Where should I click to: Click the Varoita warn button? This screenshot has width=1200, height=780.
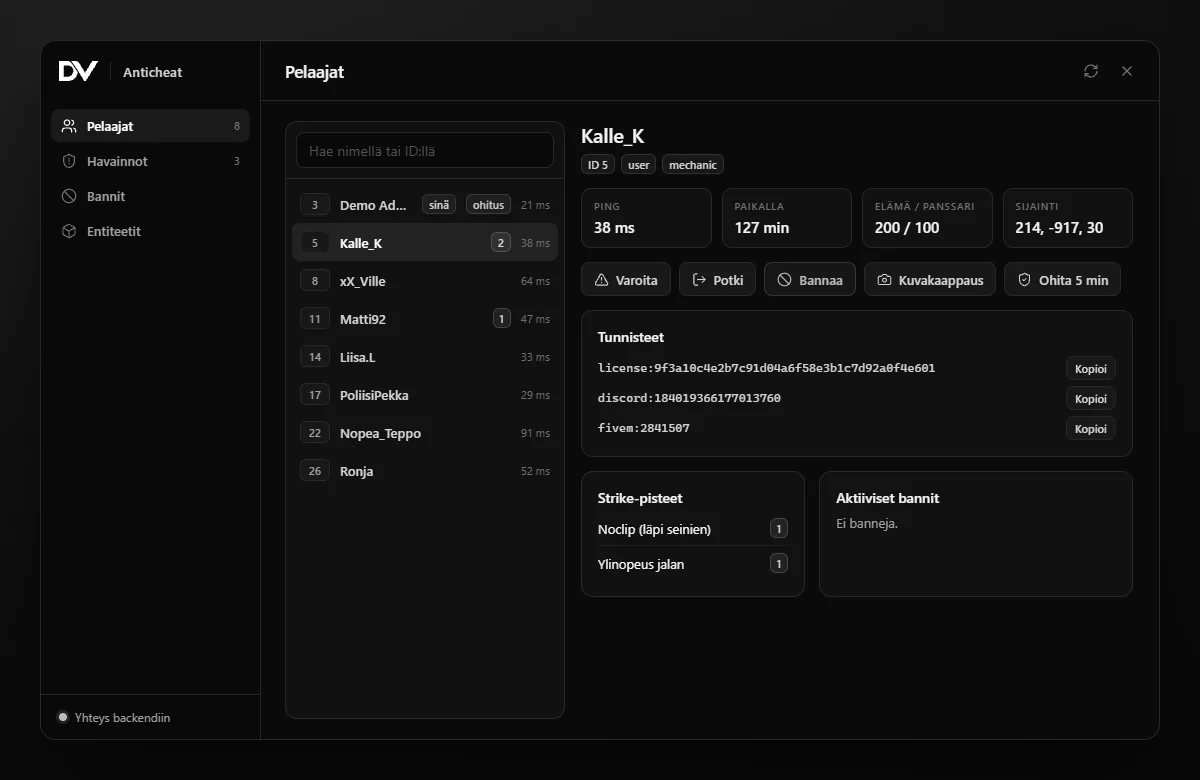(x=626, y=280)
